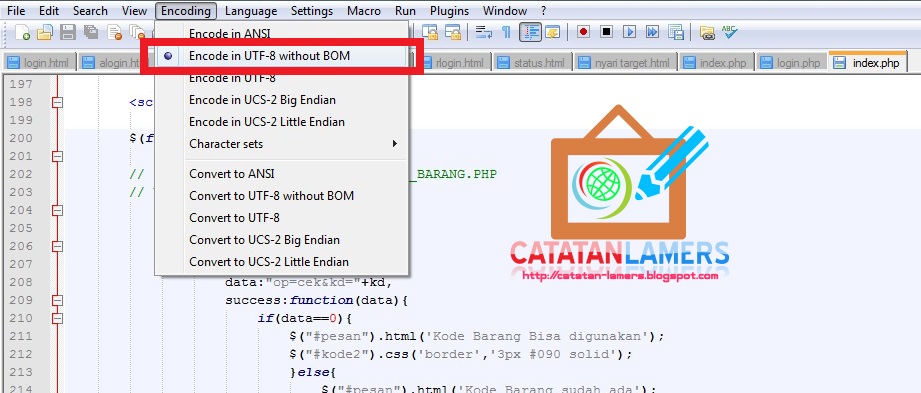Click the Open file folder icon

45,32
